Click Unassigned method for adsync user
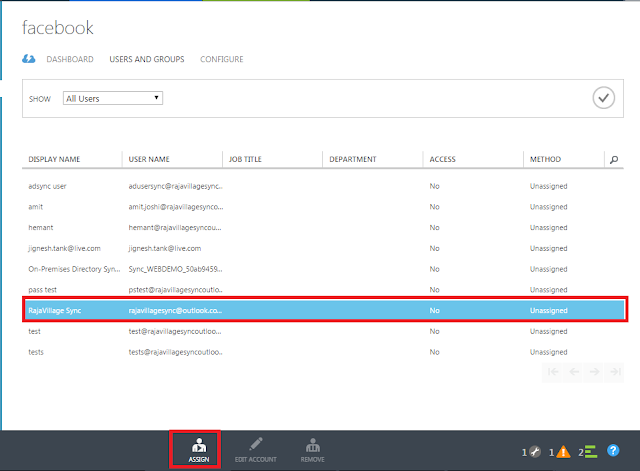 pos(549,186)
